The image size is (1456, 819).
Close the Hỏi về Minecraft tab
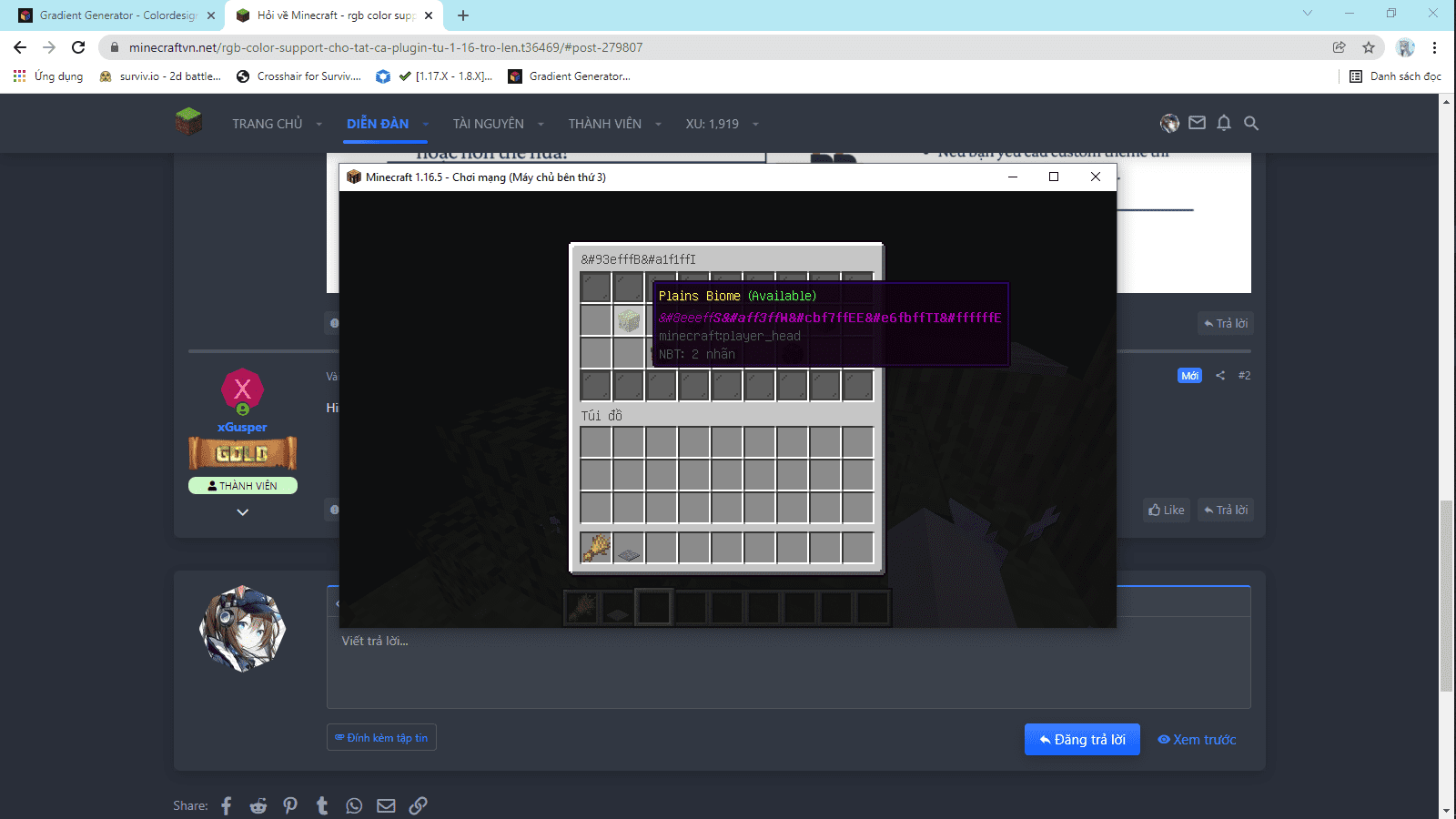(x=429, y=15)
